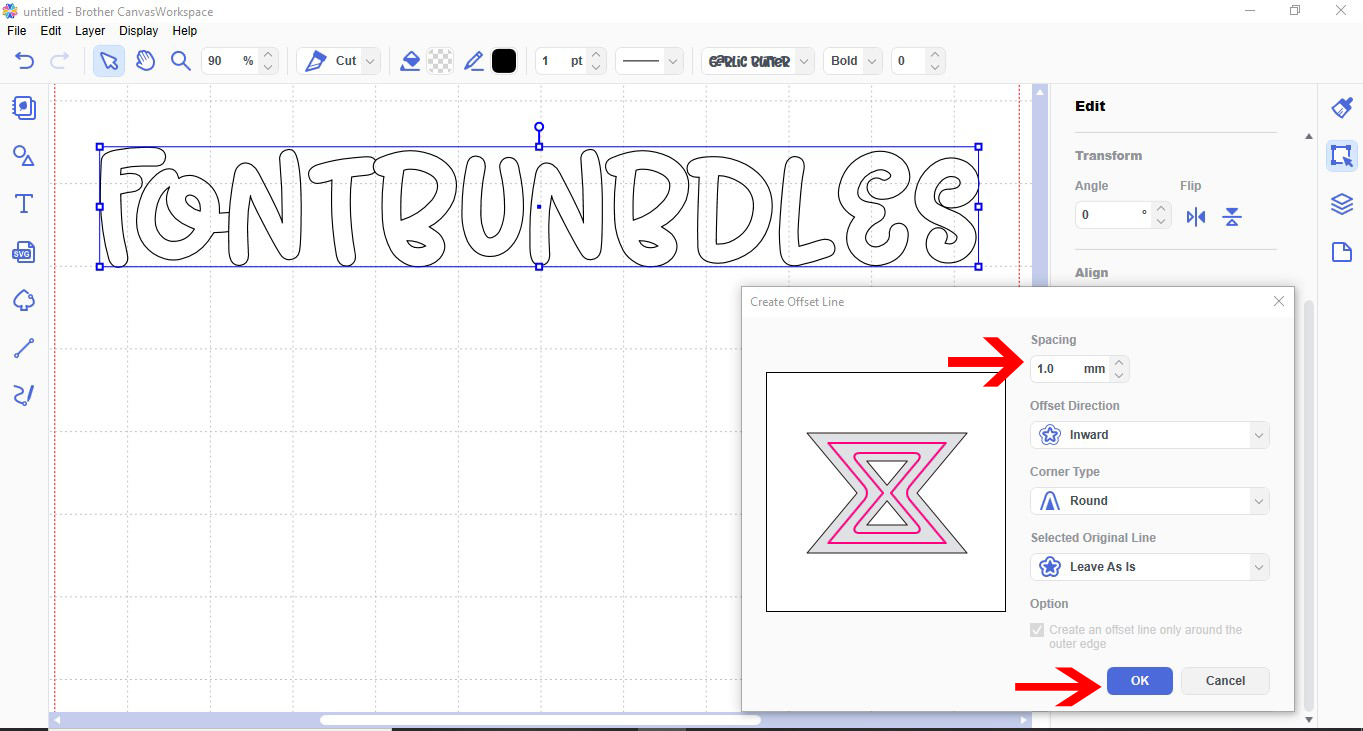Increase the Spacing mm stepper
Image resolution: width=1363 pixels, height=731 pixels.
(x=1119, y=363)
